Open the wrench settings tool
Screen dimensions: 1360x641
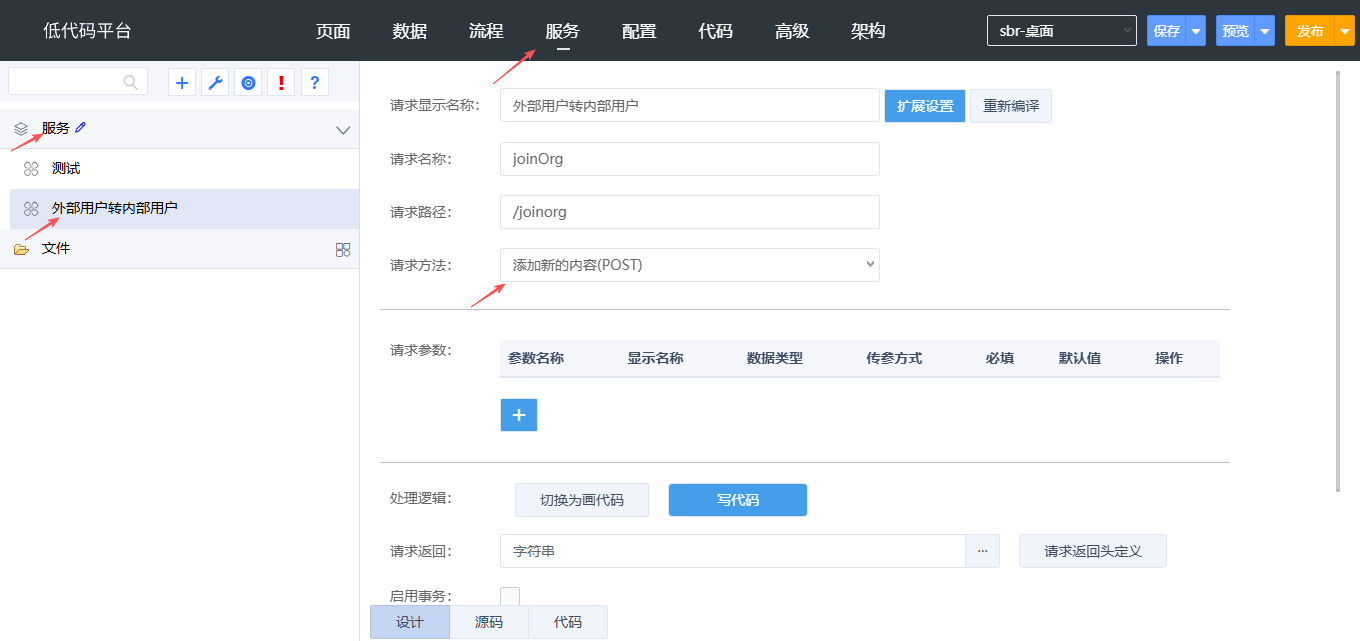coord(215,83)
